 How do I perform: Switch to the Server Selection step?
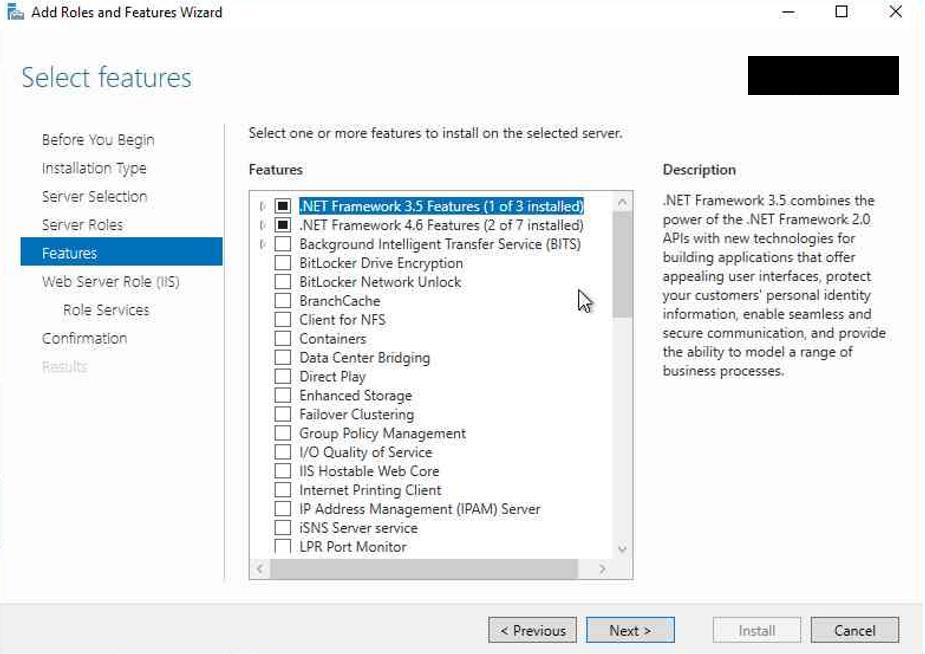94,197
